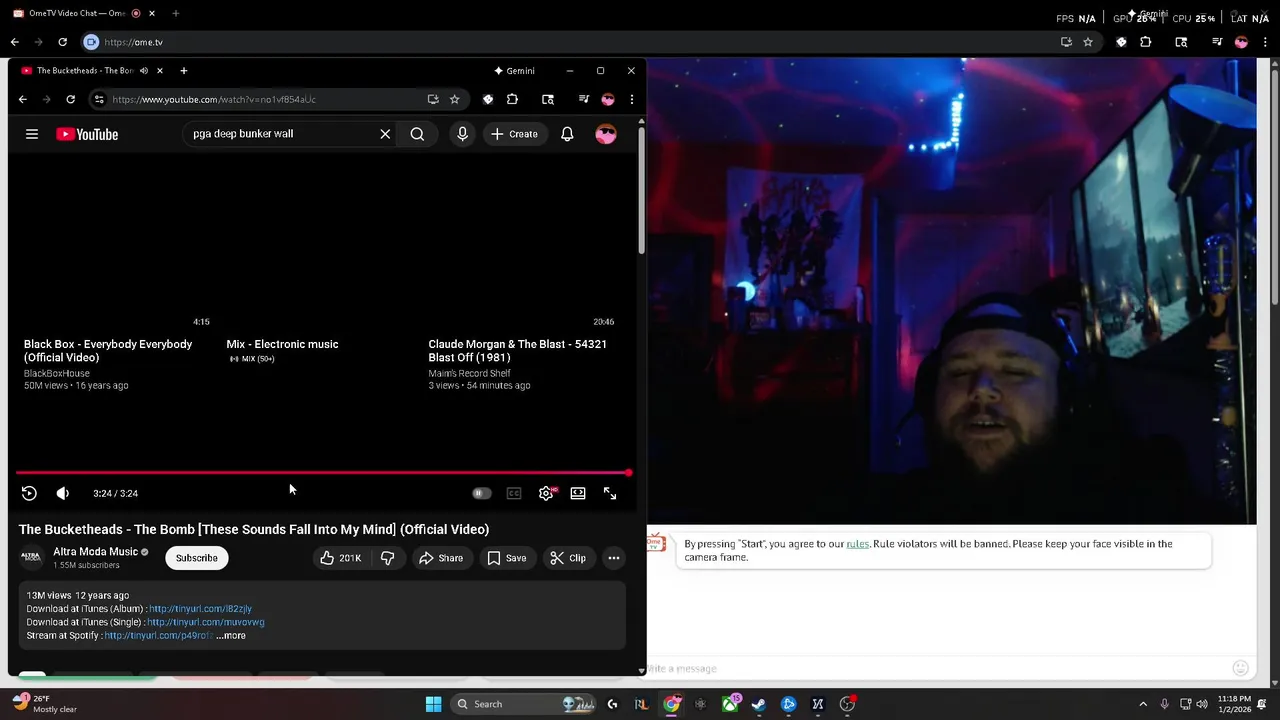Screen dimensions: 1280x720
Task: Reload the OmeTV page
Action: tap(62, 42)
